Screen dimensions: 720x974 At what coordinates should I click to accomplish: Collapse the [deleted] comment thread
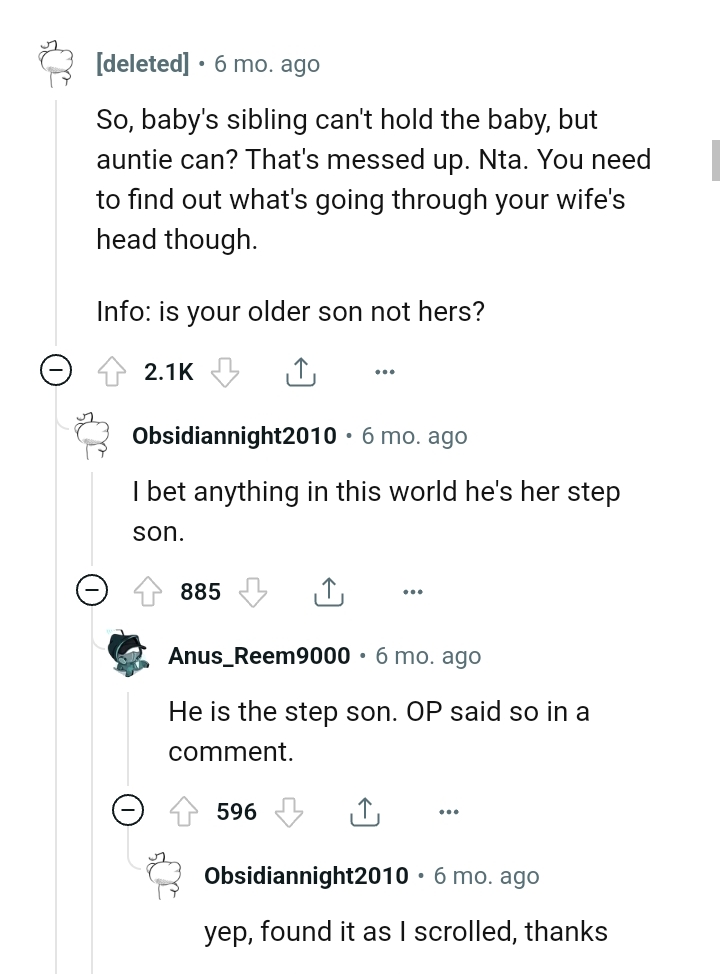point(58,370)
